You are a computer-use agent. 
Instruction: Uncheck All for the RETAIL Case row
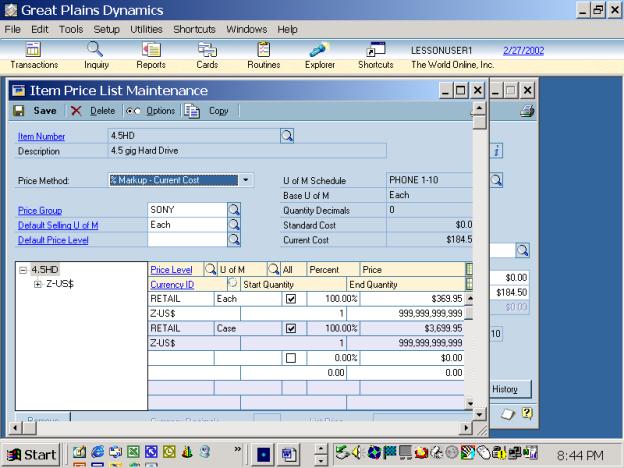291,328
